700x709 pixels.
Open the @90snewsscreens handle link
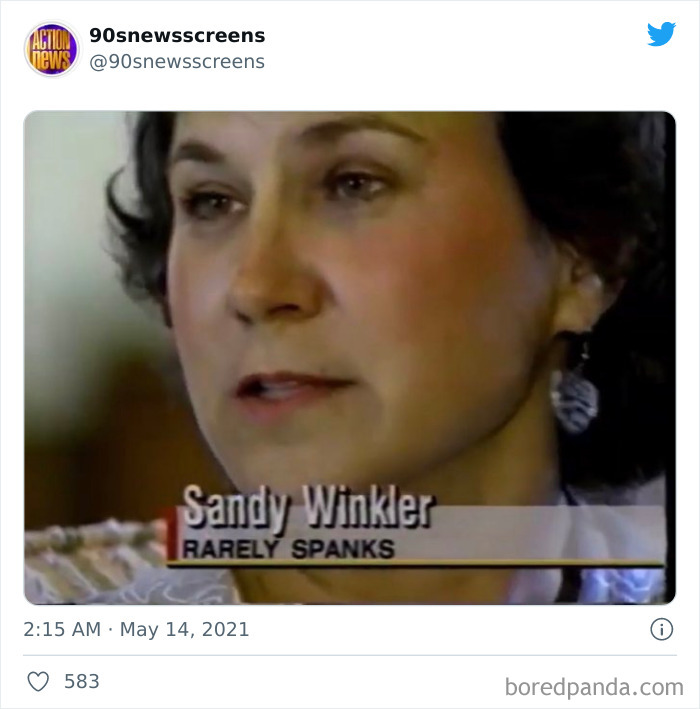(x=177, y=61)
